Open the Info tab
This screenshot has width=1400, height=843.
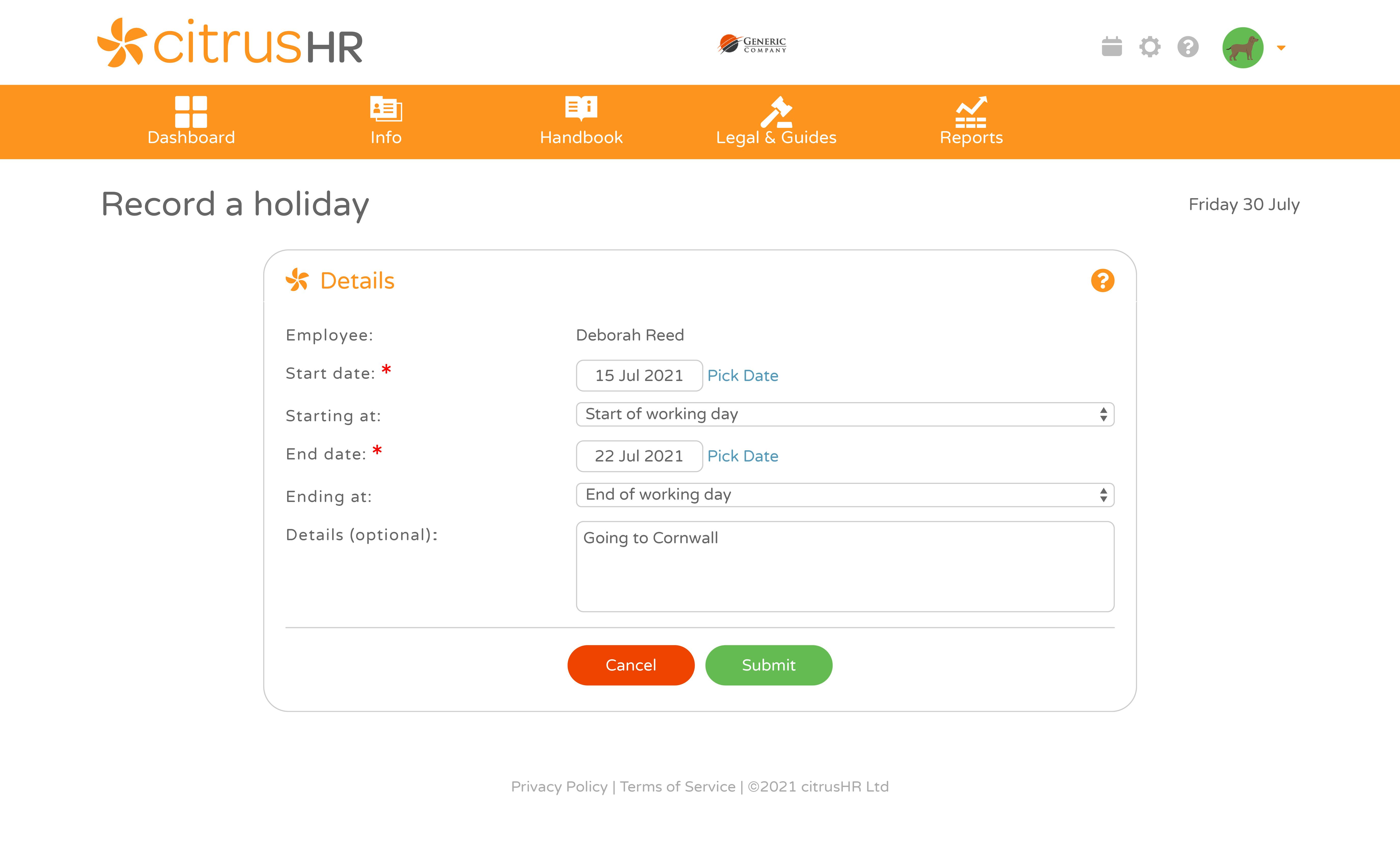(386, 121)
